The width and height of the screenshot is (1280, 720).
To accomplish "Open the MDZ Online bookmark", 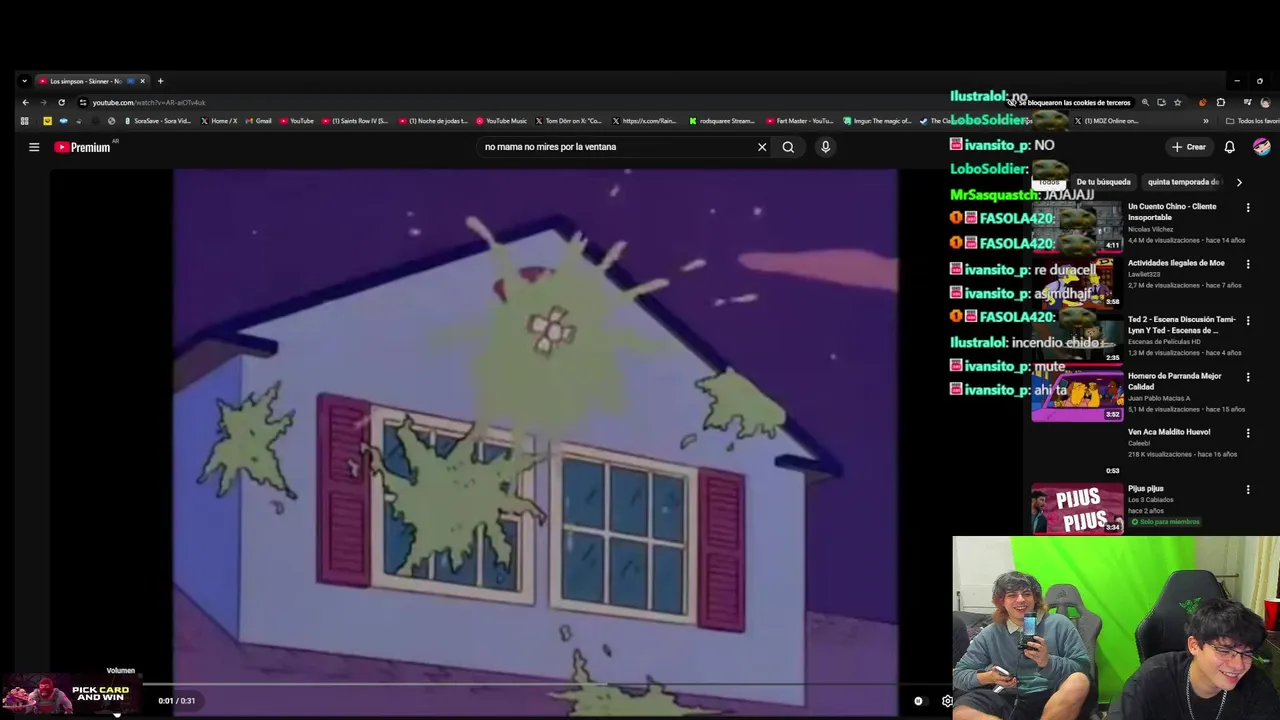I will 1106,121.
